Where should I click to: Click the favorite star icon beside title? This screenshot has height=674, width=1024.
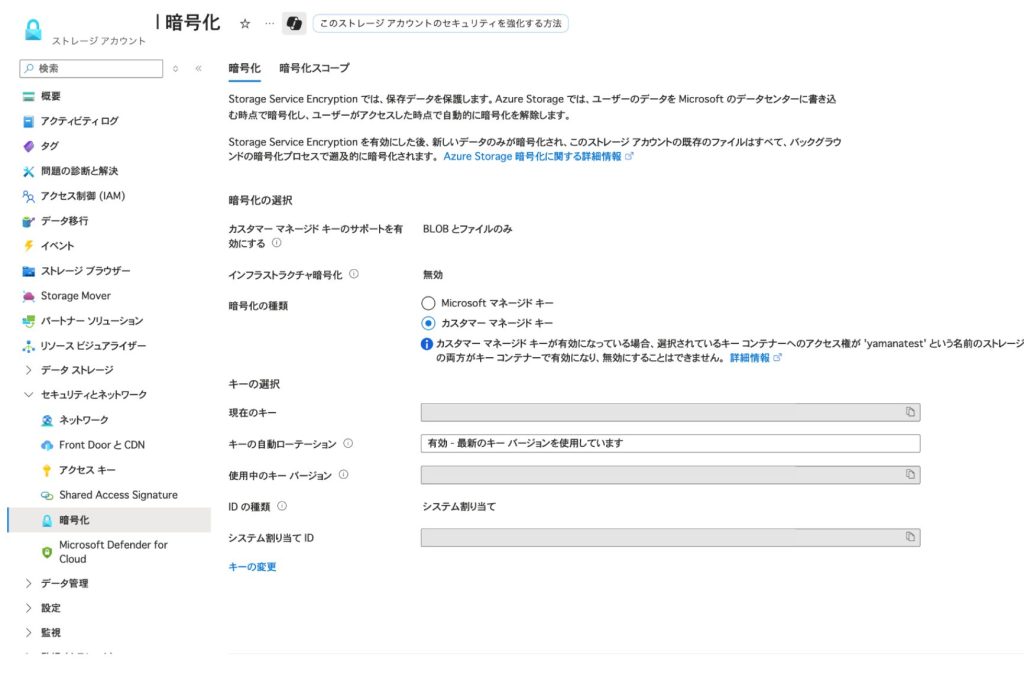tap(245, 23)
